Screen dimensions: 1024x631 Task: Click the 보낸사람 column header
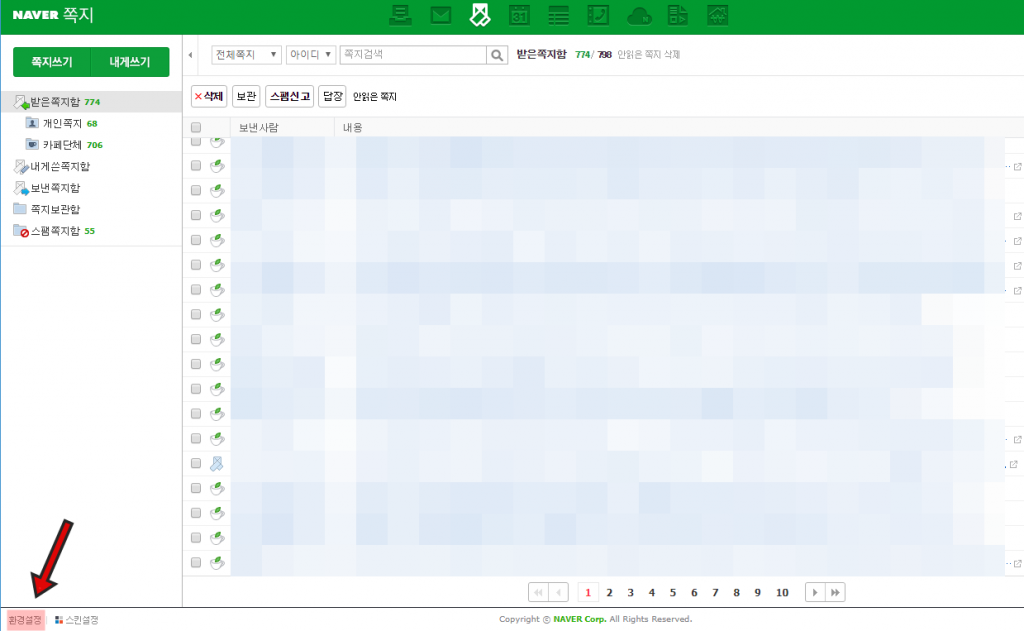coord(259,128)
